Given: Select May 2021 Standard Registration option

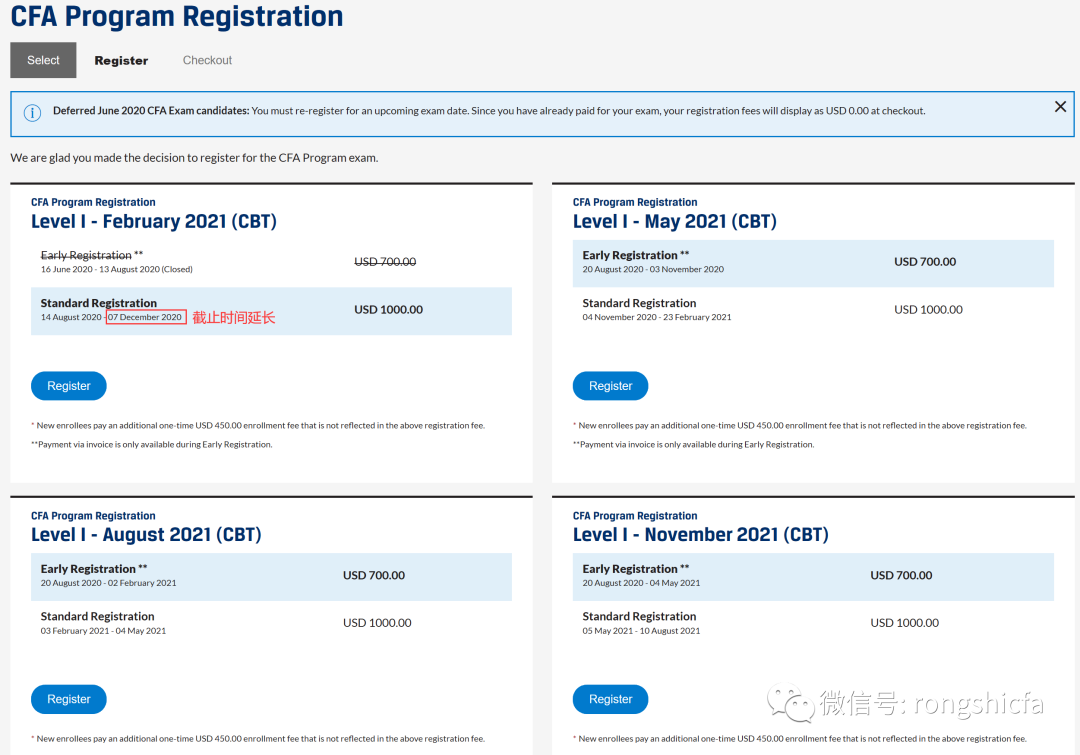Looking at the screenshot, I should point(812,310).
